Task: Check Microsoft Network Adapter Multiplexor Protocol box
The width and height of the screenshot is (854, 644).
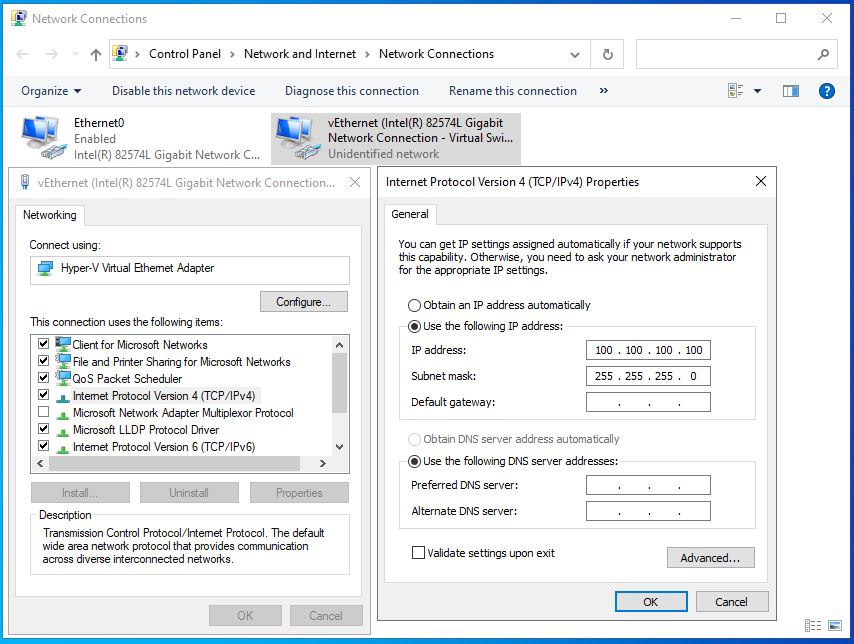Action: [x=44, y=411]
